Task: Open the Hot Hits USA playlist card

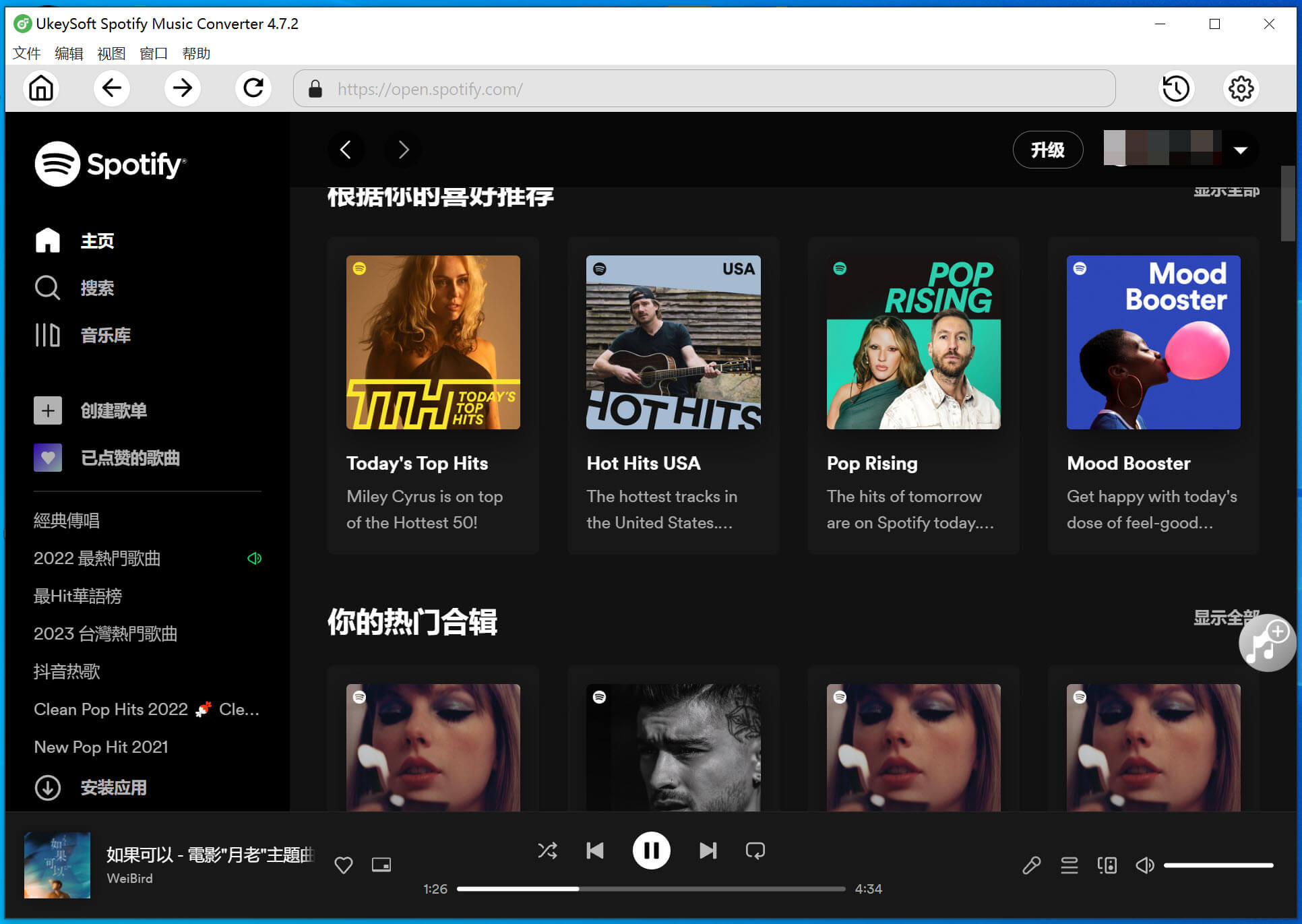Action: click(x=673, y=396)
